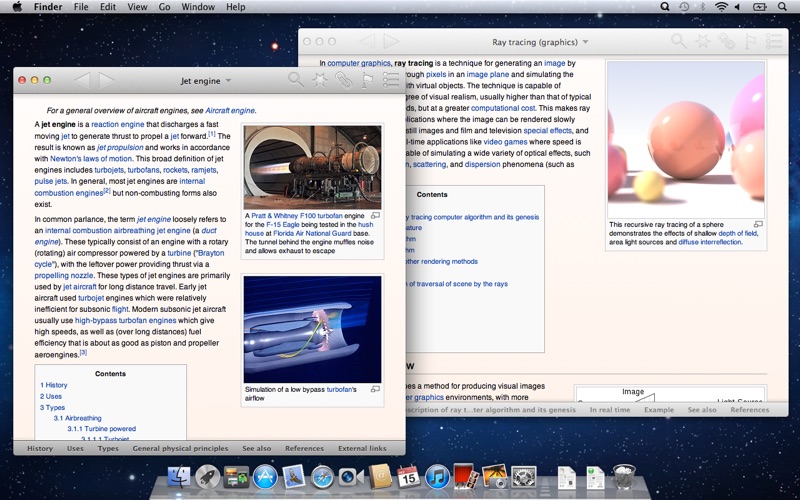Screen dimensions: 800x500
Task: Click the turbofan airflow simulation thumbnail
Action: click(x=312, y=330)
